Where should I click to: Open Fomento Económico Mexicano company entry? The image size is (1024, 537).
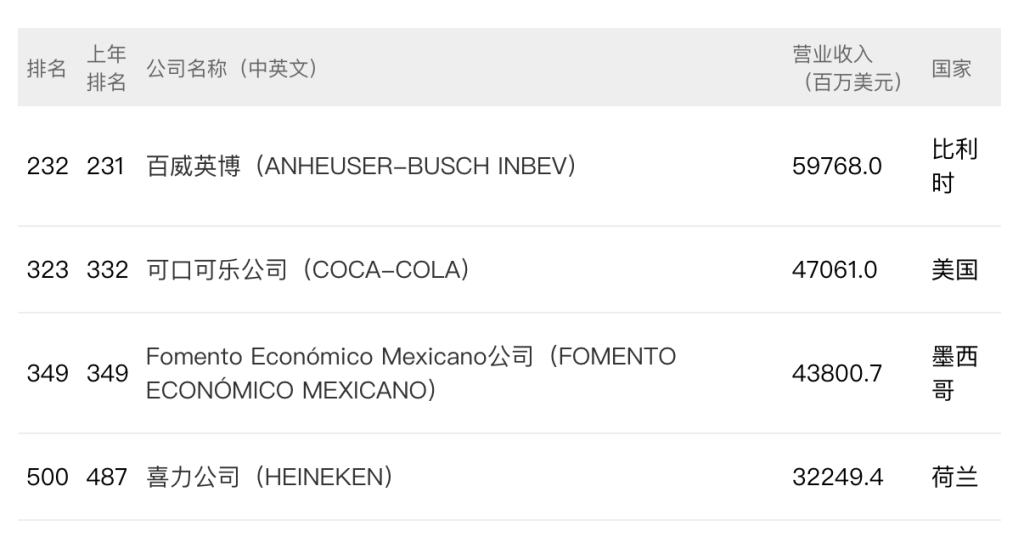[x=411, y=373]
